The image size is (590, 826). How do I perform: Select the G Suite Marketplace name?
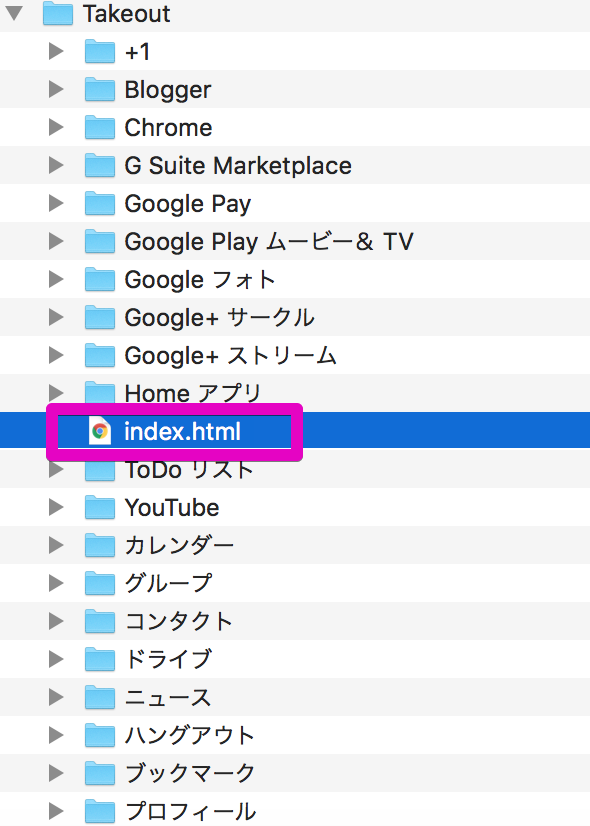(x=238, y=166)
